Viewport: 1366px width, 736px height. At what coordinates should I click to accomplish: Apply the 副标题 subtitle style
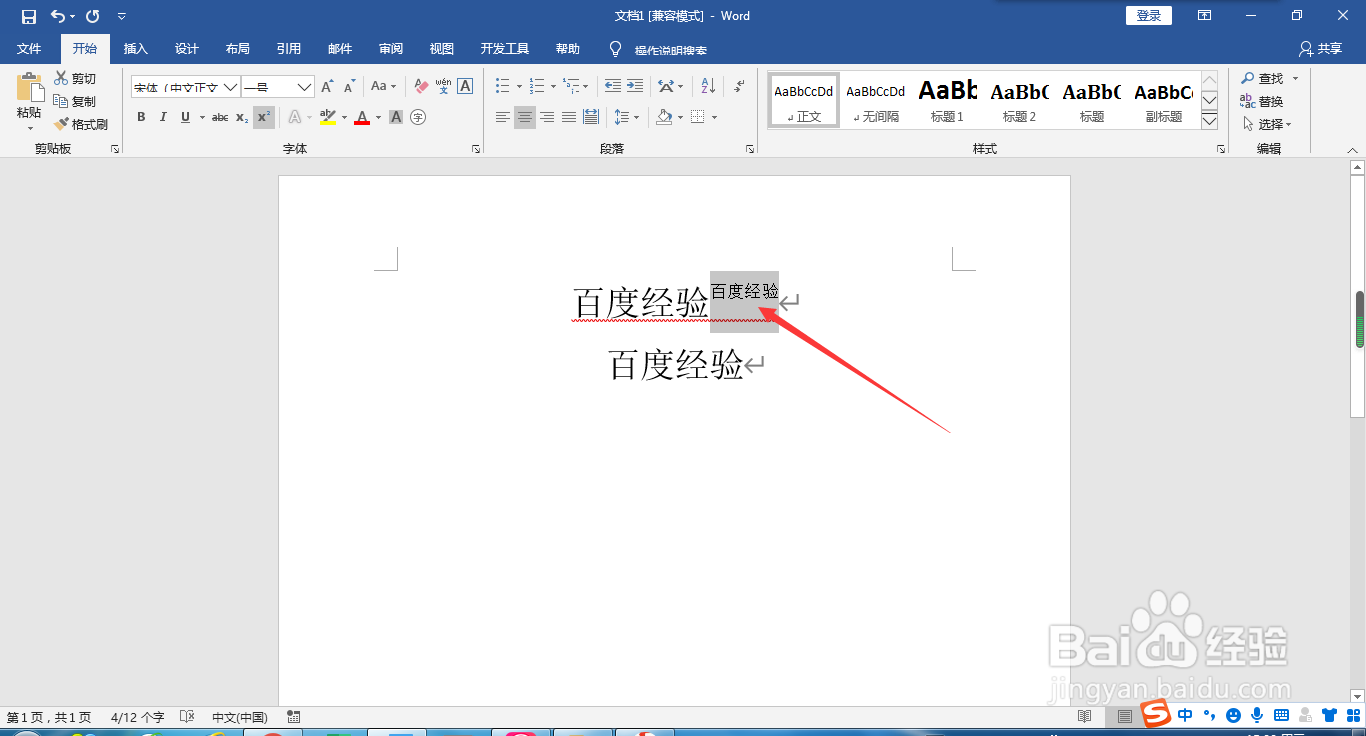1163,101
